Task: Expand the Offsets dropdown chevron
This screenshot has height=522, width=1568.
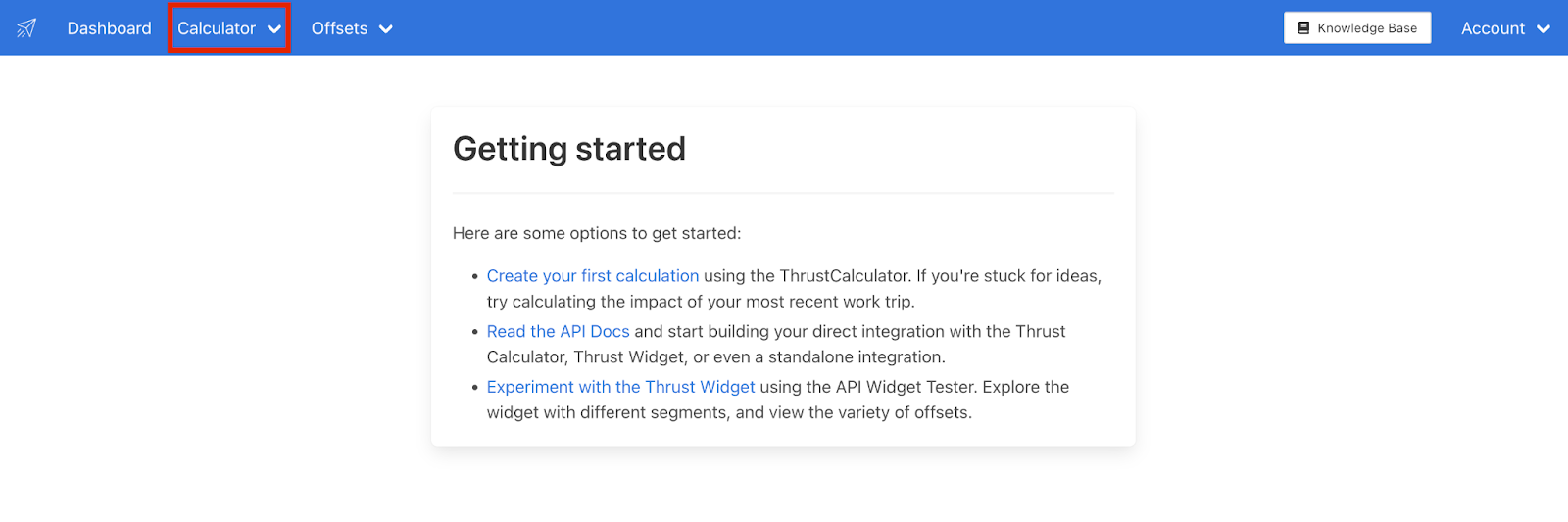Action: (x=386, y=29)
